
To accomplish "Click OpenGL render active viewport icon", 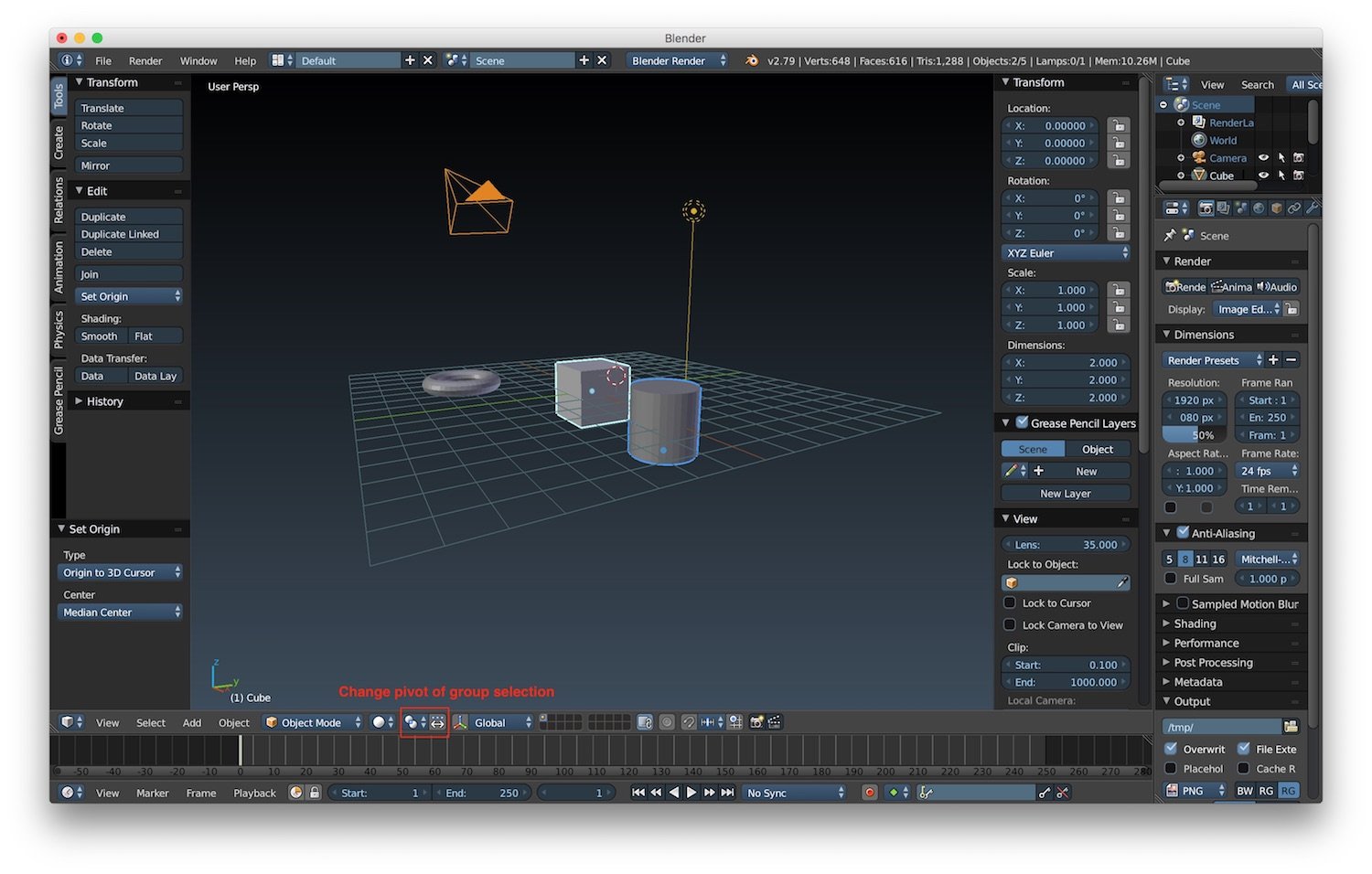I will 756,722.
